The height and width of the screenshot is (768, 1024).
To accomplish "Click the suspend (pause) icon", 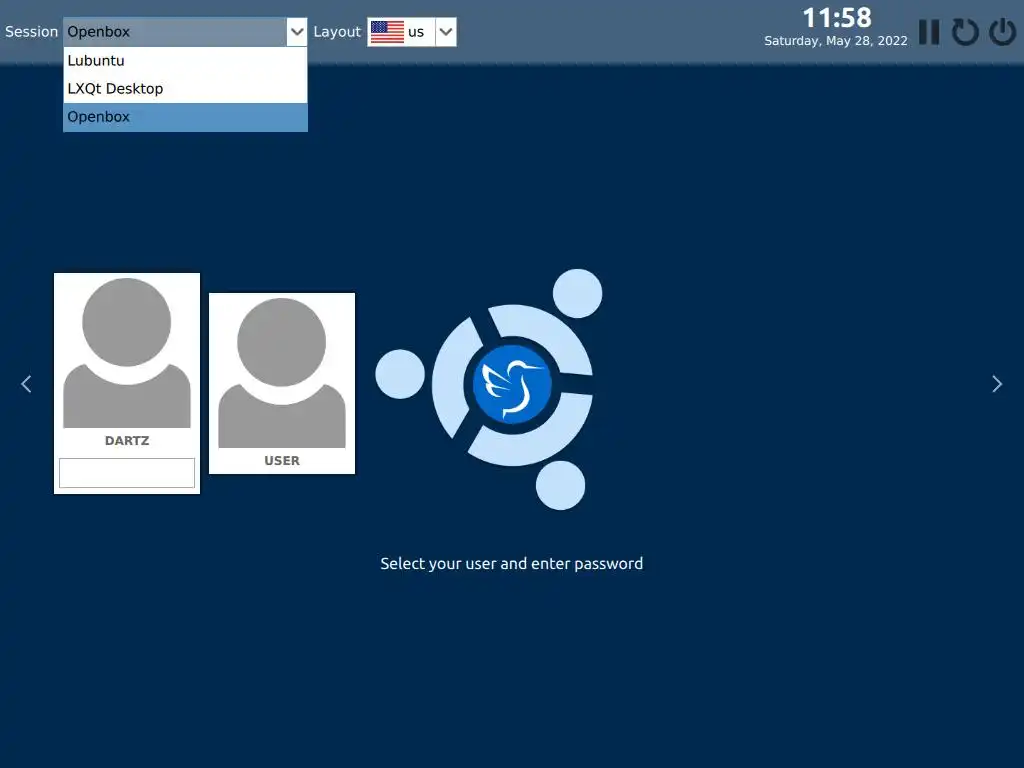I will click(x=929, y=32).
